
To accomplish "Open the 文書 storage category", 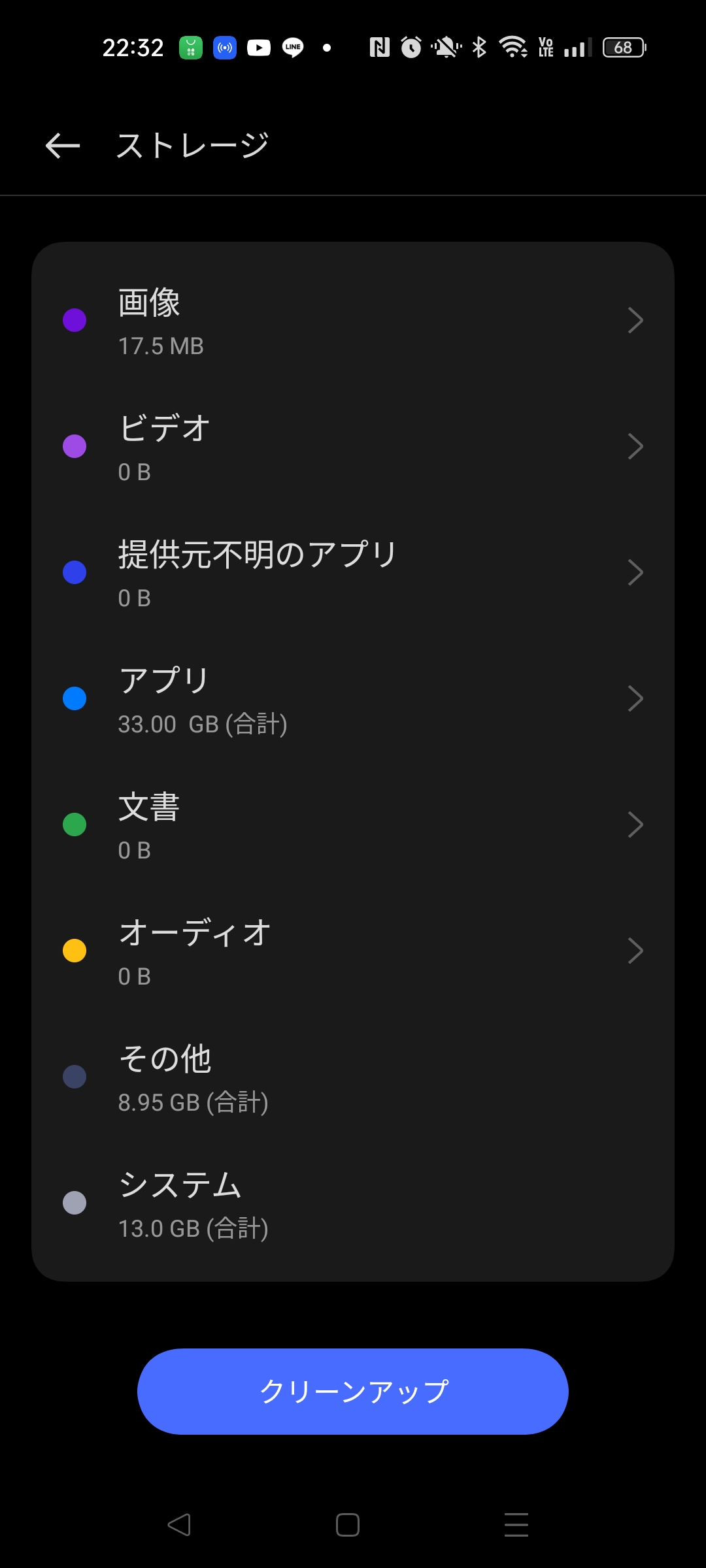I will click(353, 825).
